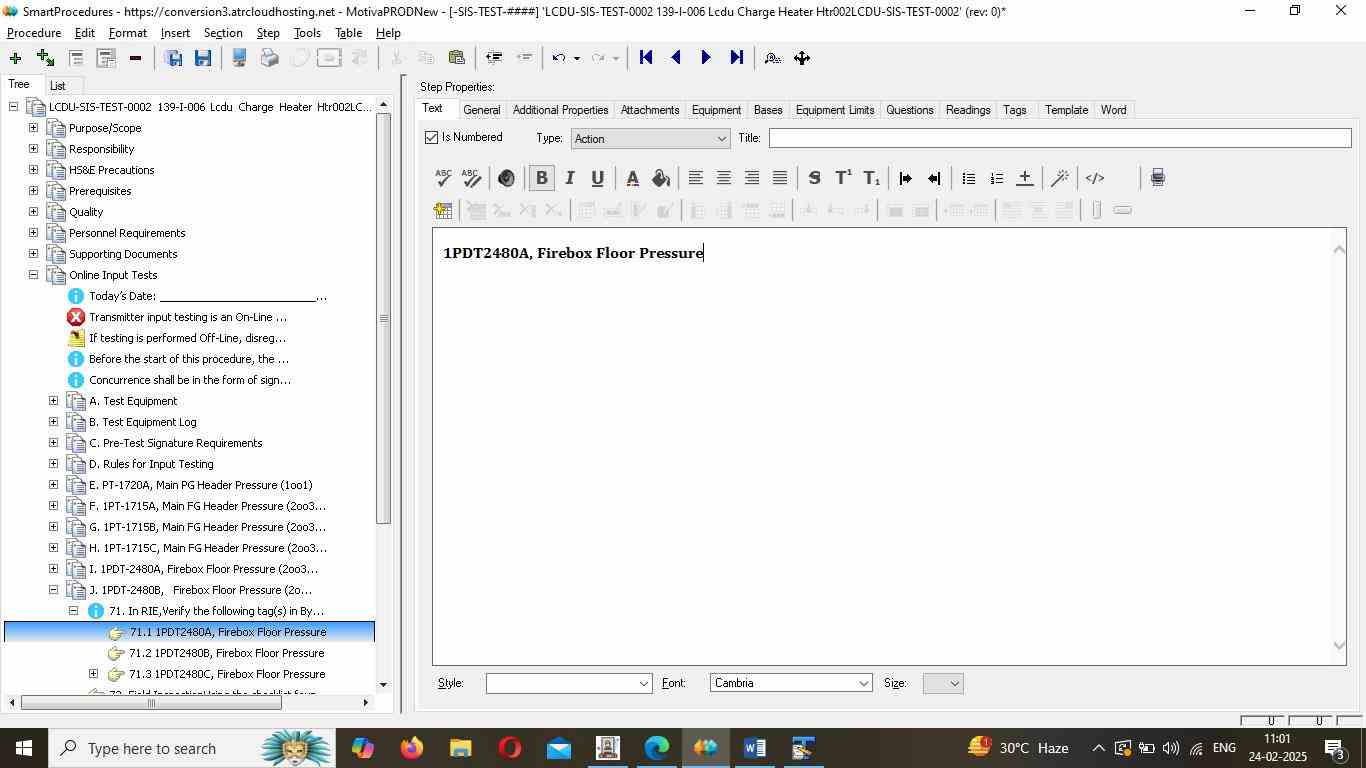1366x768 pixels.
Task: Decrease indent in editor toolbar
Action: coord(933,178)
